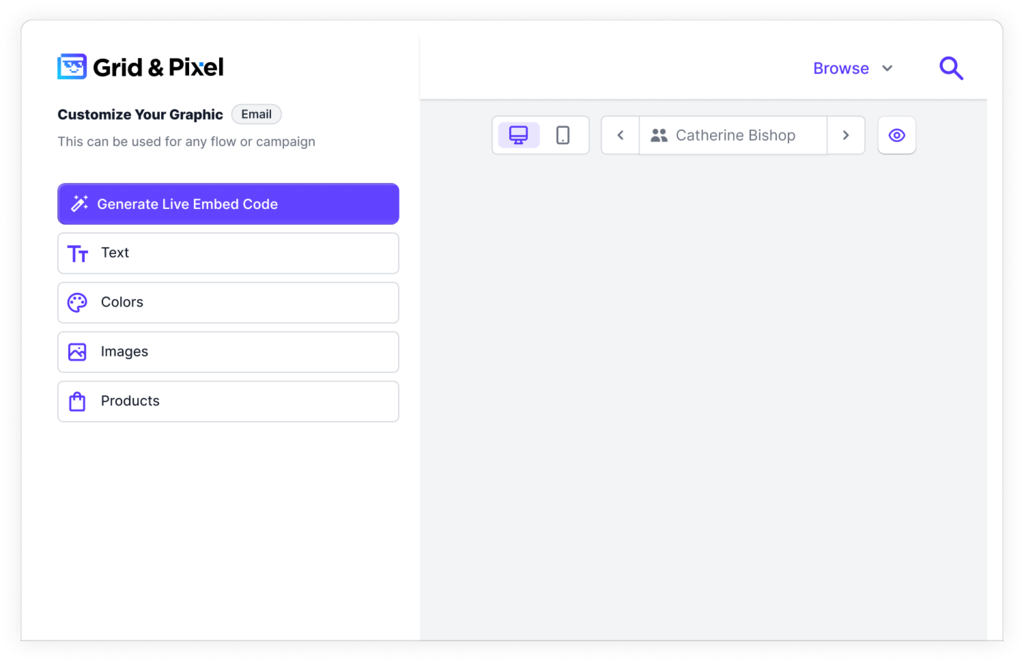Toggle preview with the eye icon
1024x663 pixels.
[897, 135]
